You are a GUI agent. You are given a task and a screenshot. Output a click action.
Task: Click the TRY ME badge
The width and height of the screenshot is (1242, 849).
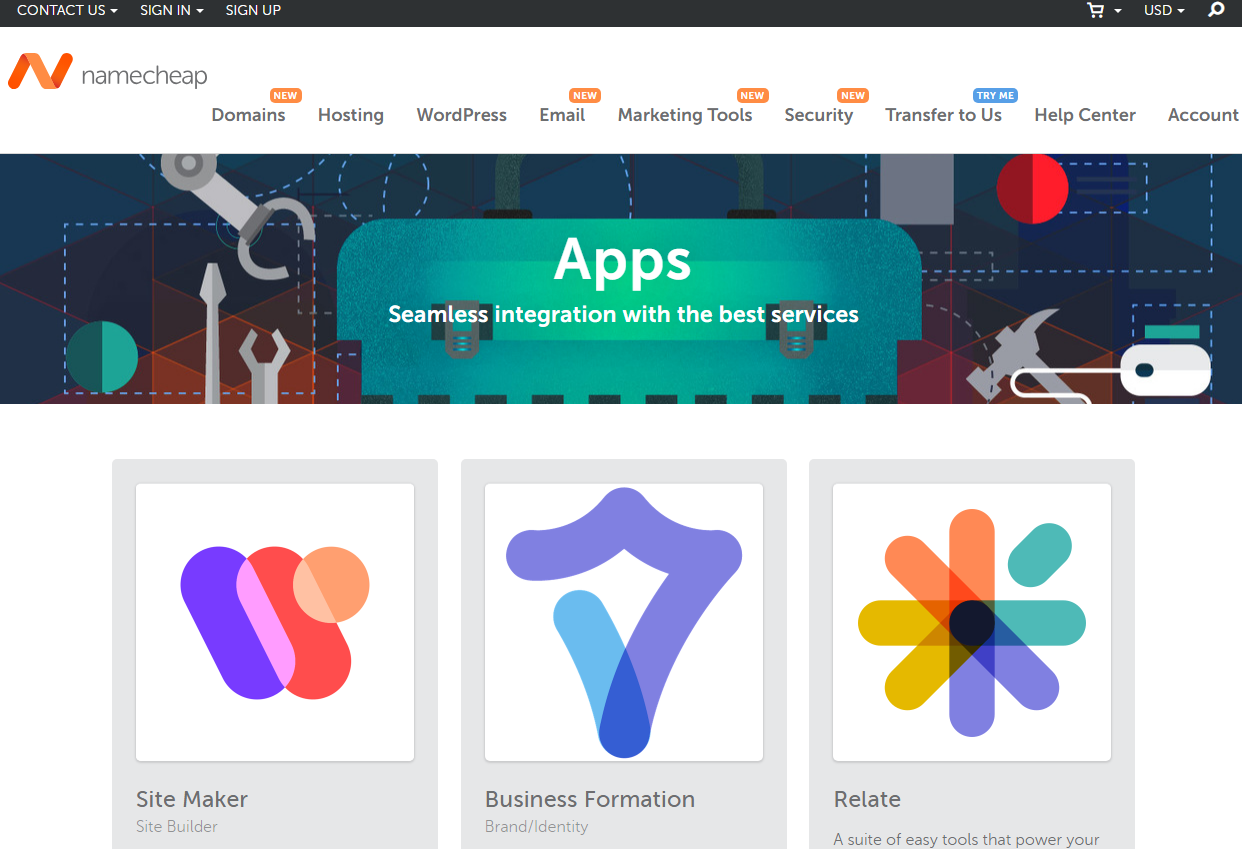995,96
